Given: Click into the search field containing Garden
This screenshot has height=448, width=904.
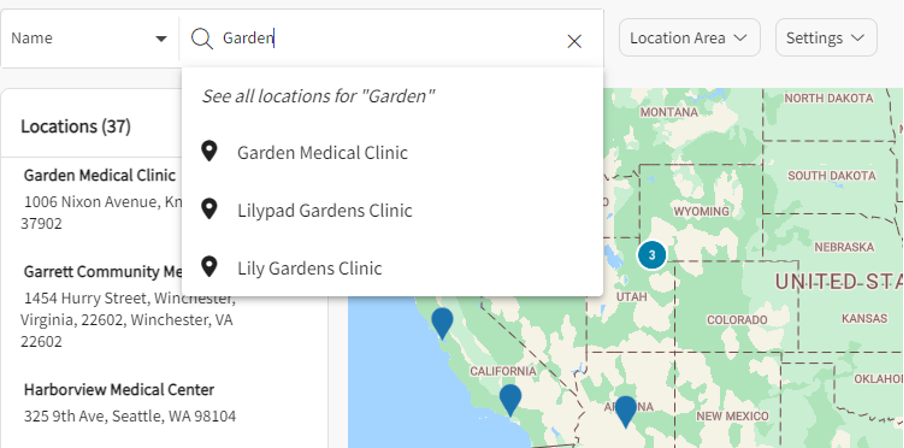Looking at the screenshot, I should coord(400,39).
